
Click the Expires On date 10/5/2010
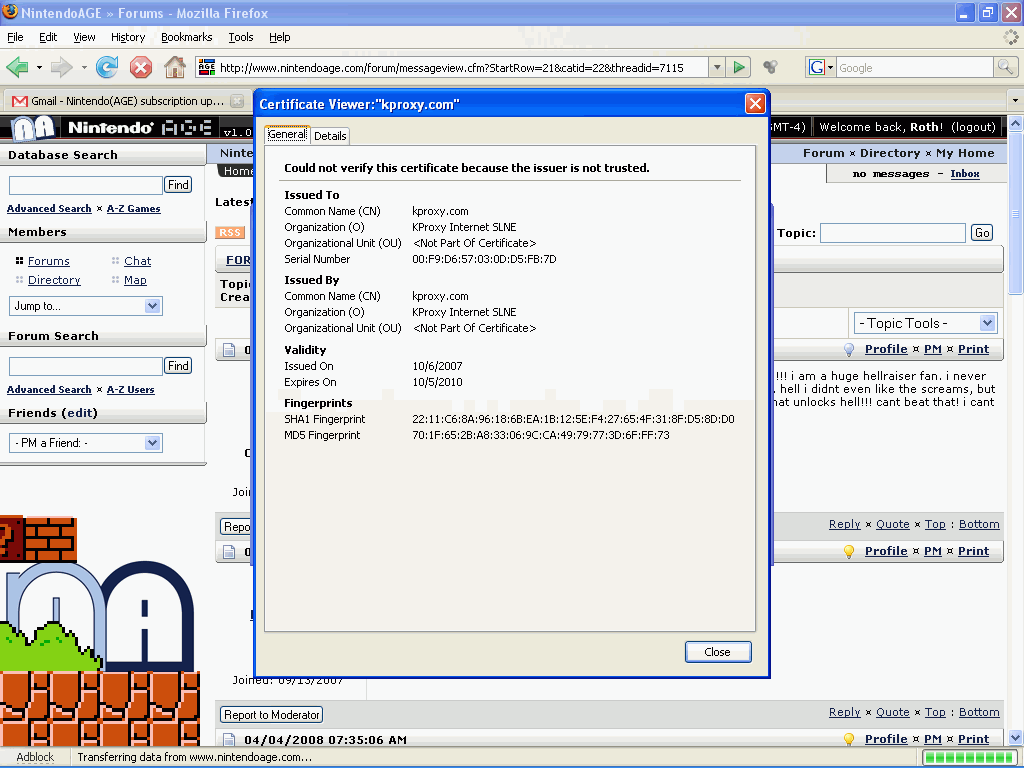point(437,382)
